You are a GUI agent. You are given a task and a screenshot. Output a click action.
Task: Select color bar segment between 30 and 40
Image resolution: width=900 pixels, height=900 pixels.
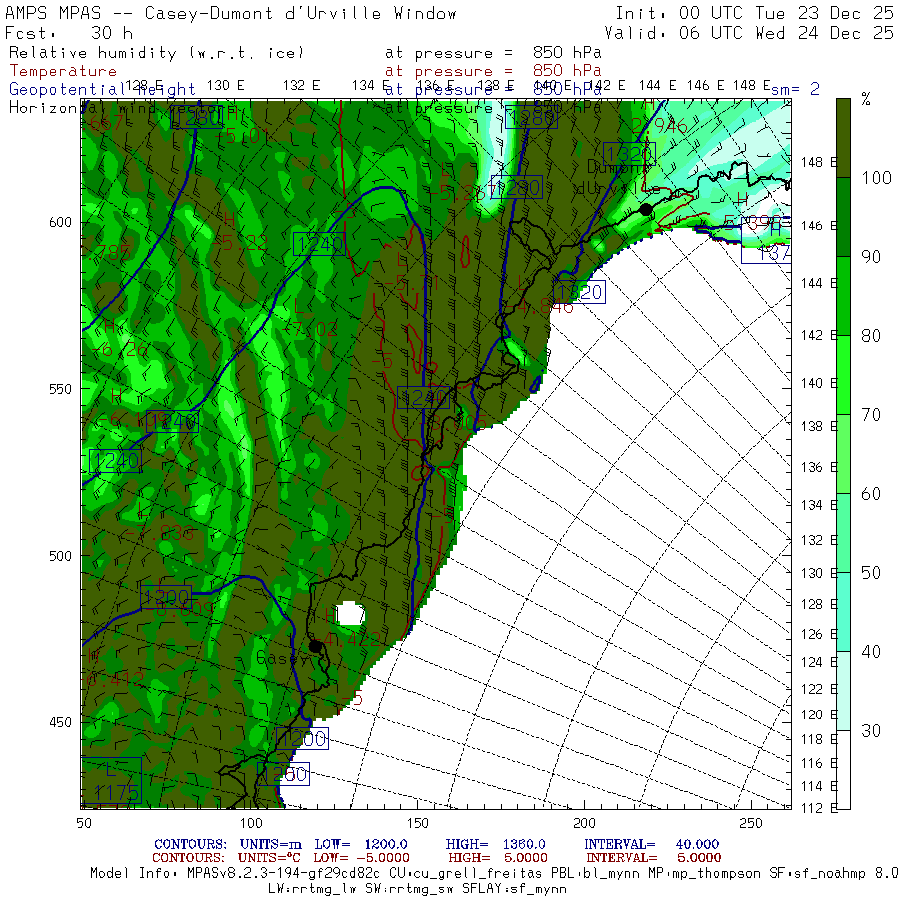tap(843, 691)
